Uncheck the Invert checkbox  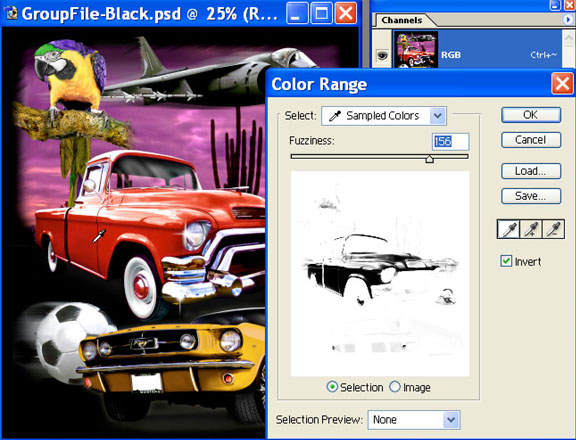pos(506,261)
